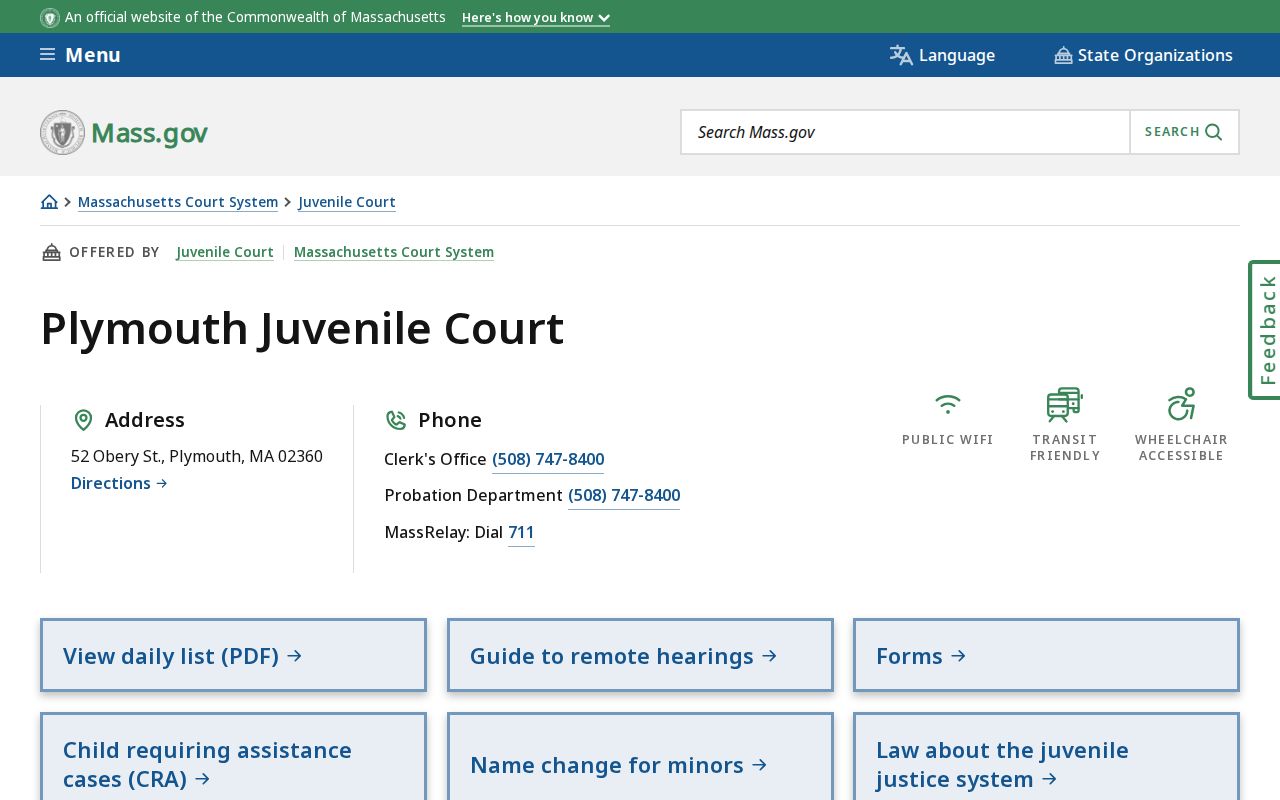The width and height of the screenshot is (1280, 800).
Task: Click the Massachusetts seal icon in green banner
Action: [x=50, y=18]
